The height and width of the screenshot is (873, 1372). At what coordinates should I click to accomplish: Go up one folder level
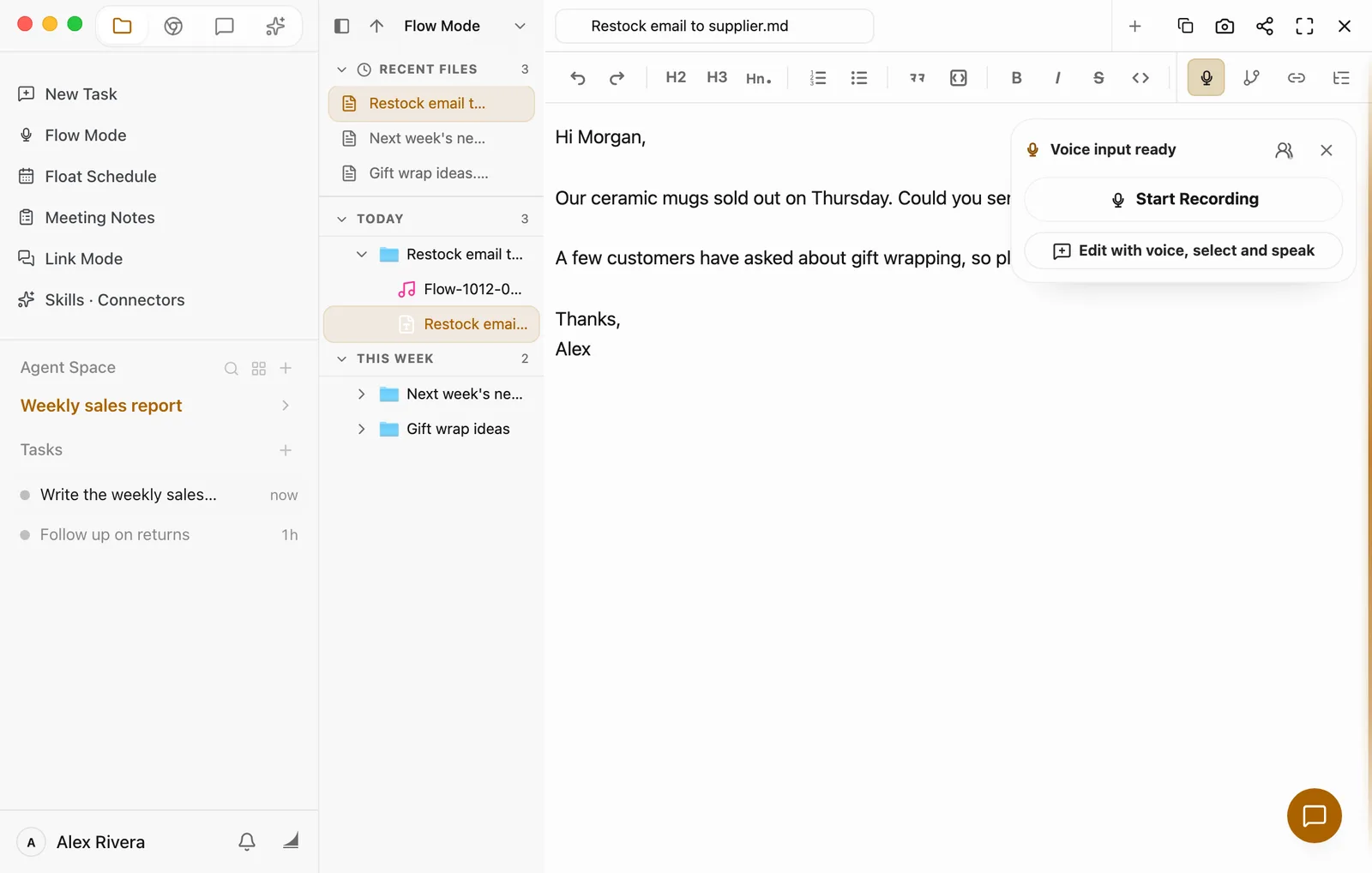coord(376,26)
